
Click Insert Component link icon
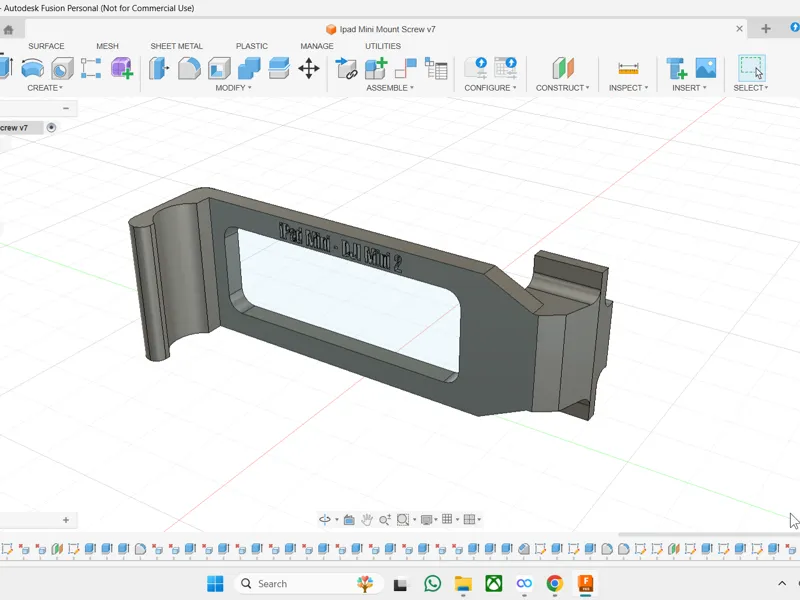click(346, 68)
